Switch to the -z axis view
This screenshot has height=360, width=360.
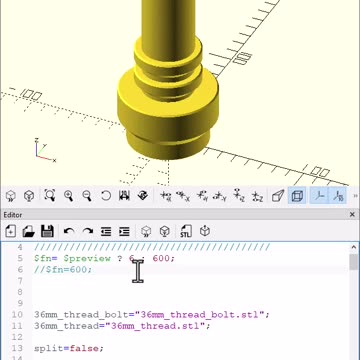coord(257,196)
